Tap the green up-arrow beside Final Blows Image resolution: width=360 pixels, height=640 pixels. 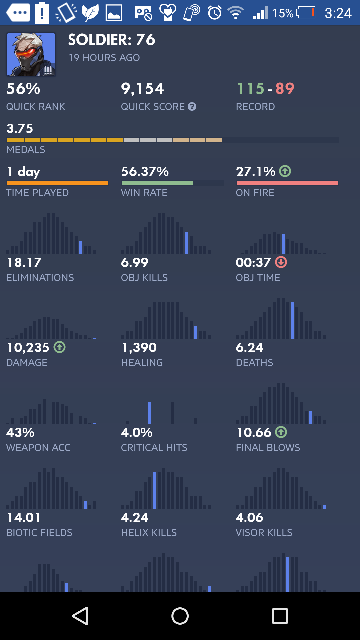281,432
